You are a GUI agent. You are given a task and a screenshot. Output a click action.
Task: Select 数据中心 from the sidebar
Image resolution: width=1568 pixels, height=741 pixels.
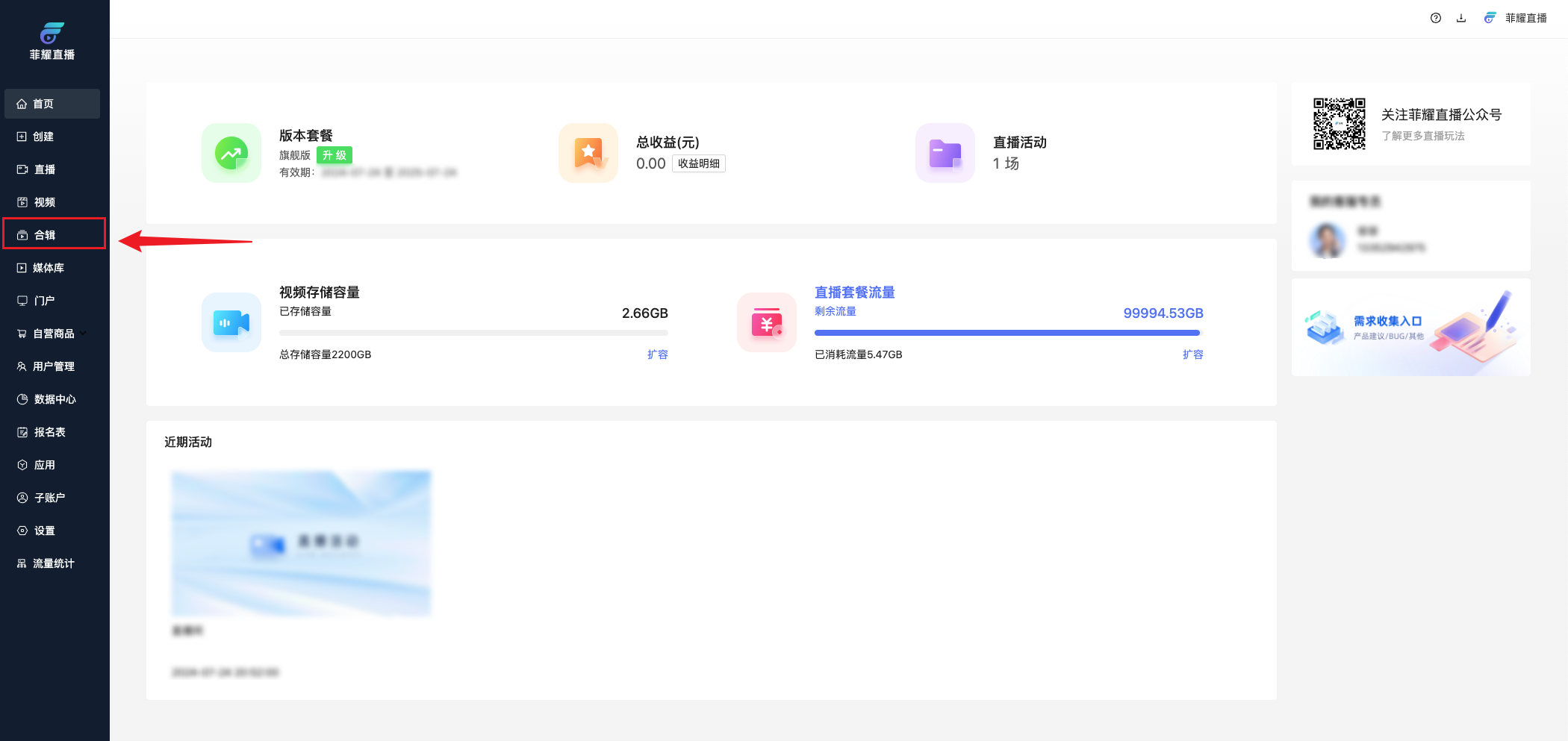coord(55,399)
